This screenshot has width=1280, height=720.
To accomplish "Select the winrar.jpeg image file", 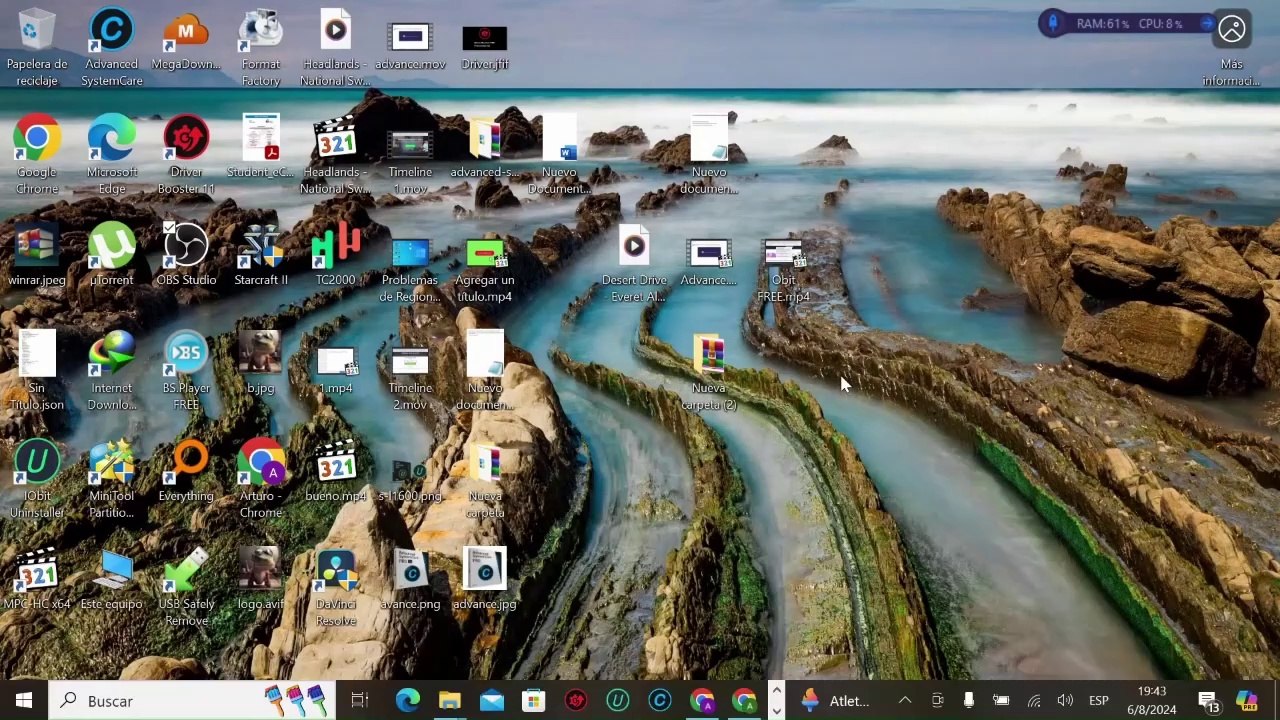I will [37, 255].
